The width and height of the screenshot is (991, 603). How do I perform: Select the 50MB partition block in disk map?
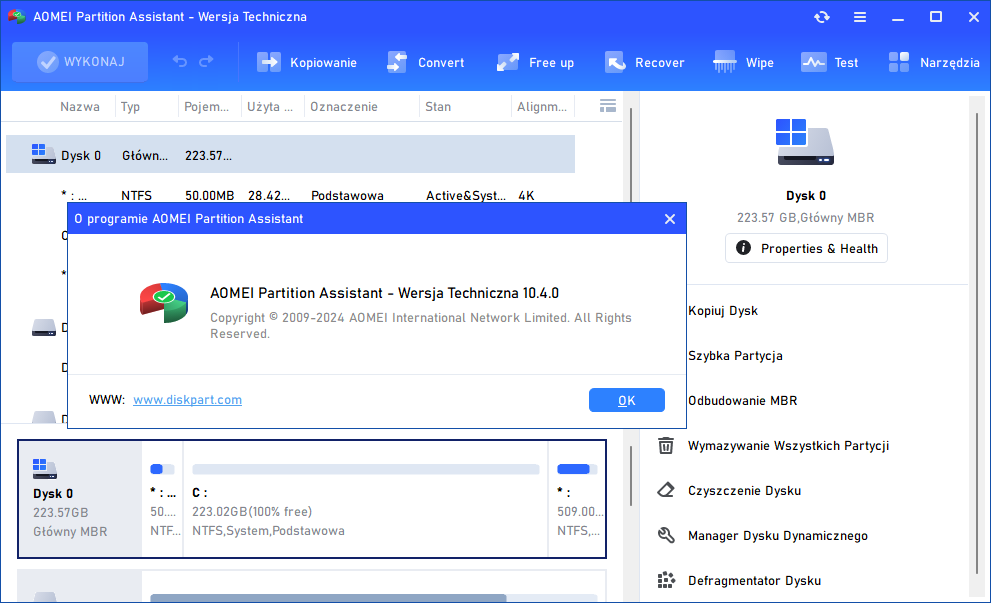pyautogui.click(x=162, y=499)
